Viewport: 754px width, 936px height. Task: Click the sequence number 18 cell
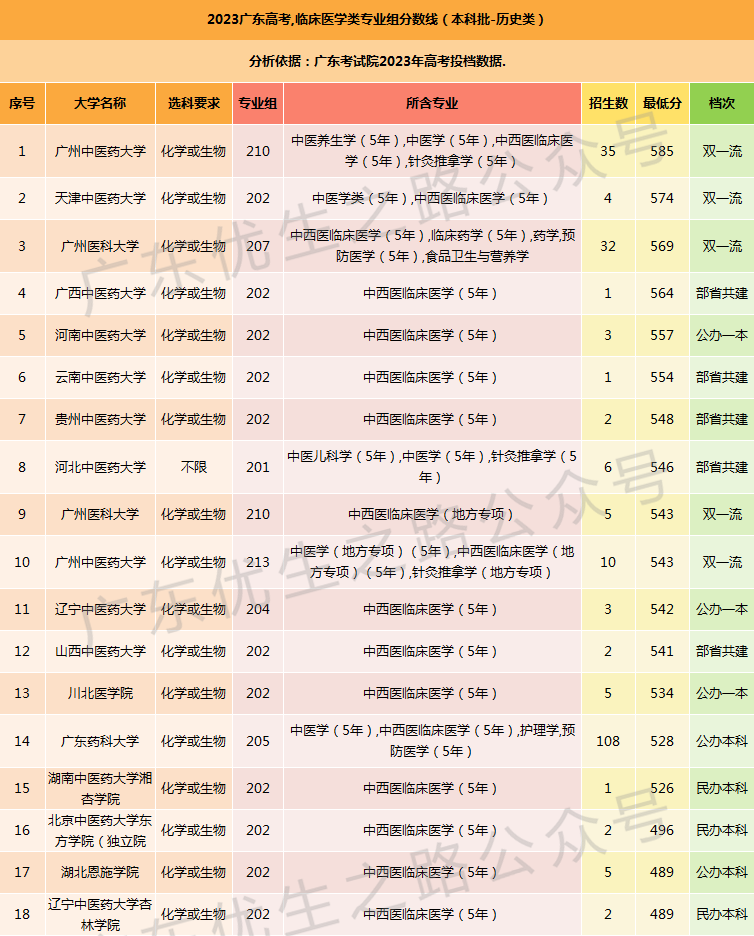point(22,914)
